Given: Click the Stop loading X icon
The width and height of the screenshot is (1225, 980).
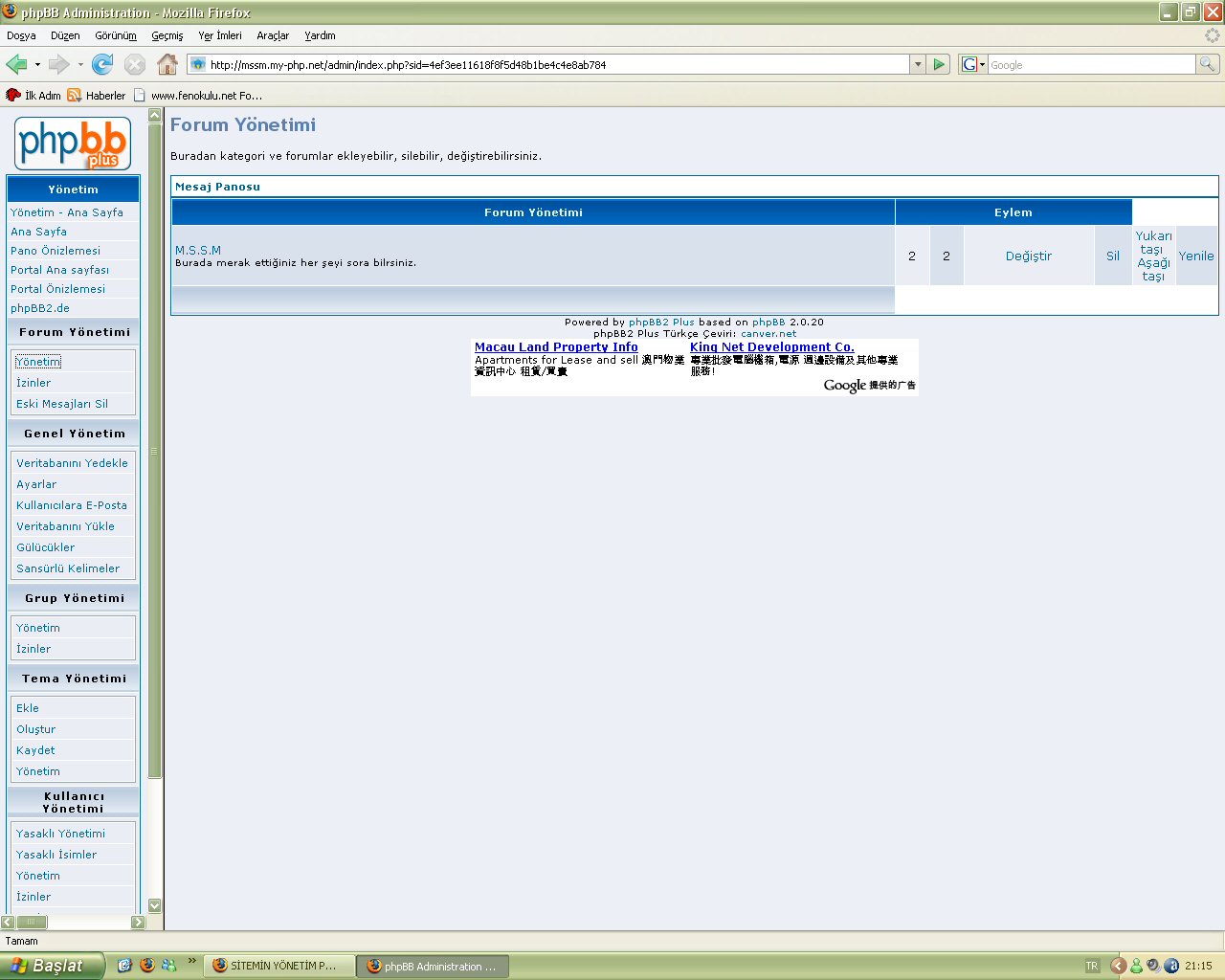Looking at the screenshot, I should pos(135,64).
